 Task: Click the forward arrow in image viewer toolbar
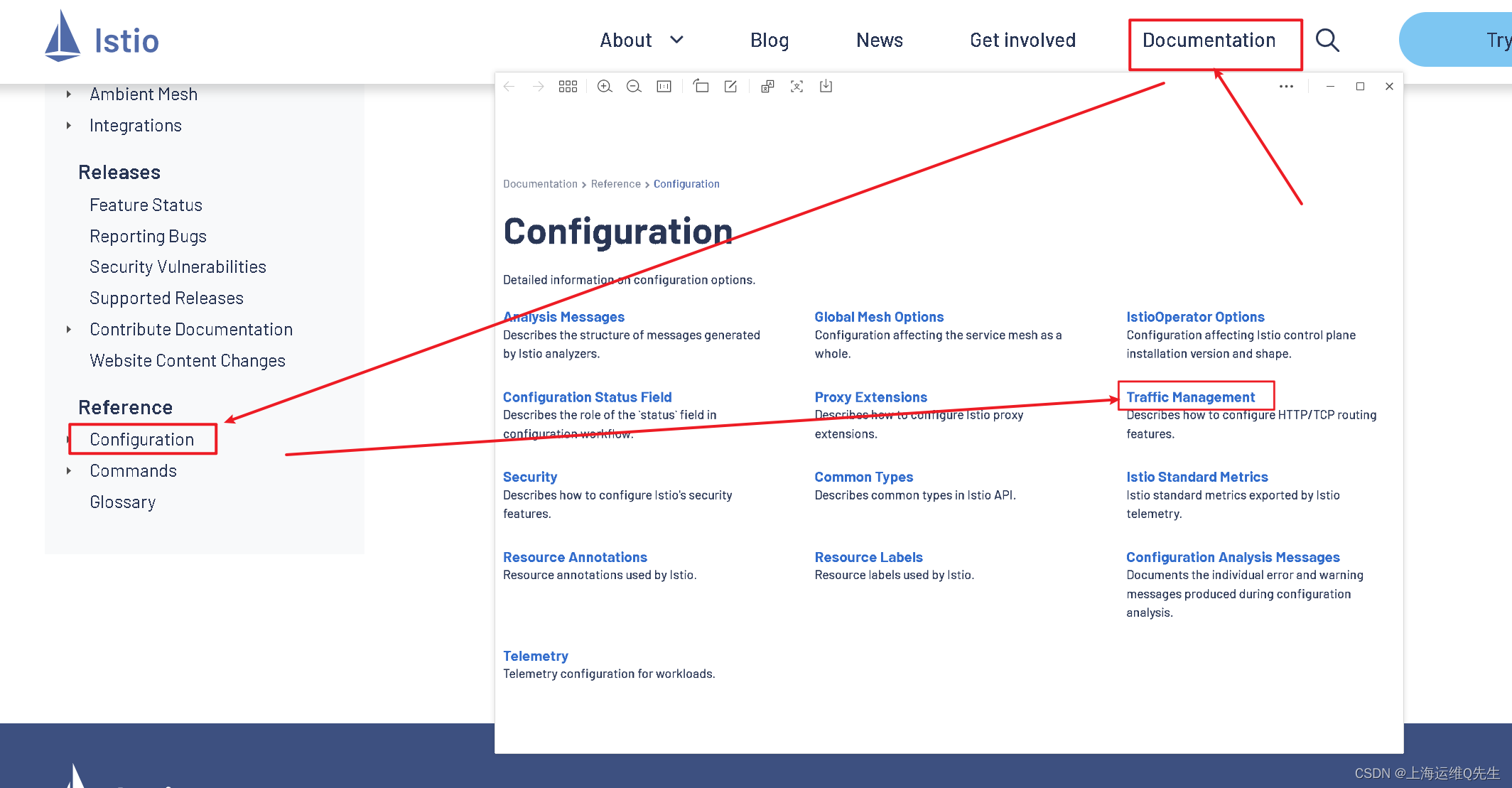pos(538,87)
